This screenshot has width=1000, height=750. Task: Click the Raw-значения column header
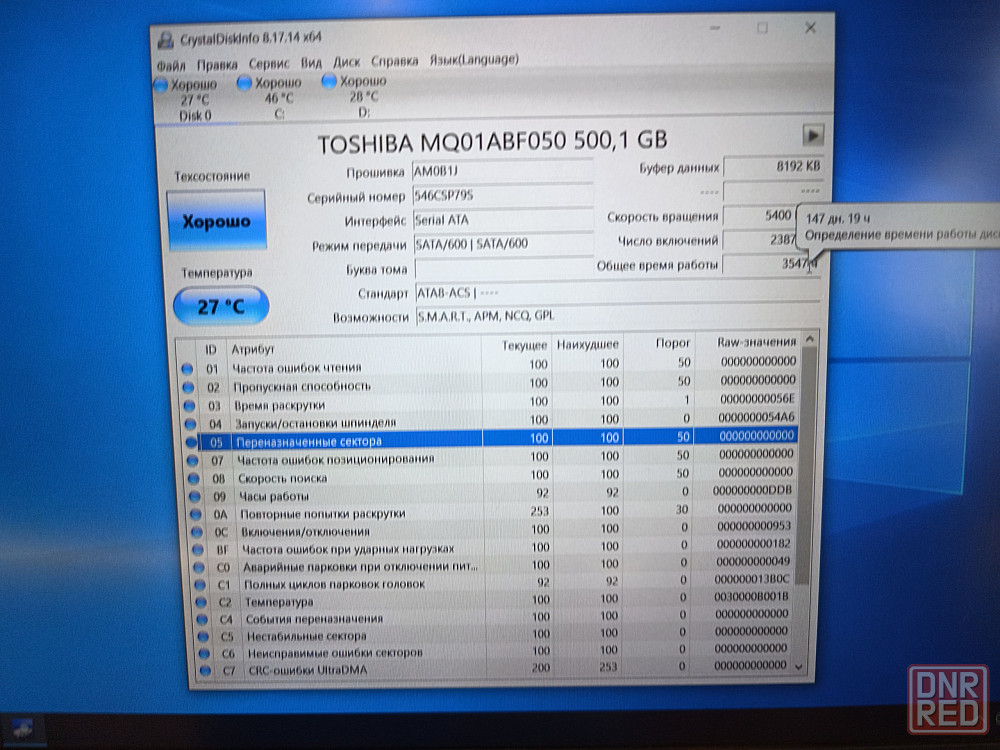coord(756,342)
